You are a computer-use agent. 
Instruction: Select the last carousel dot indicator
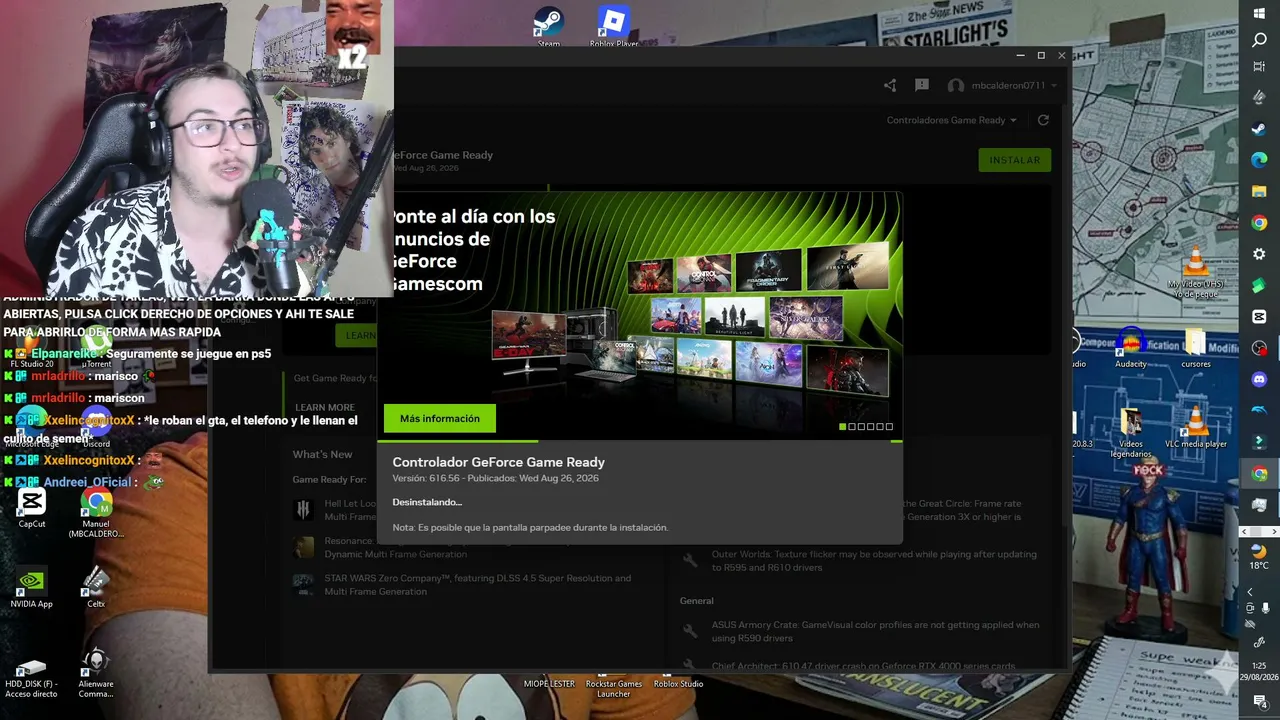(889, 427)
